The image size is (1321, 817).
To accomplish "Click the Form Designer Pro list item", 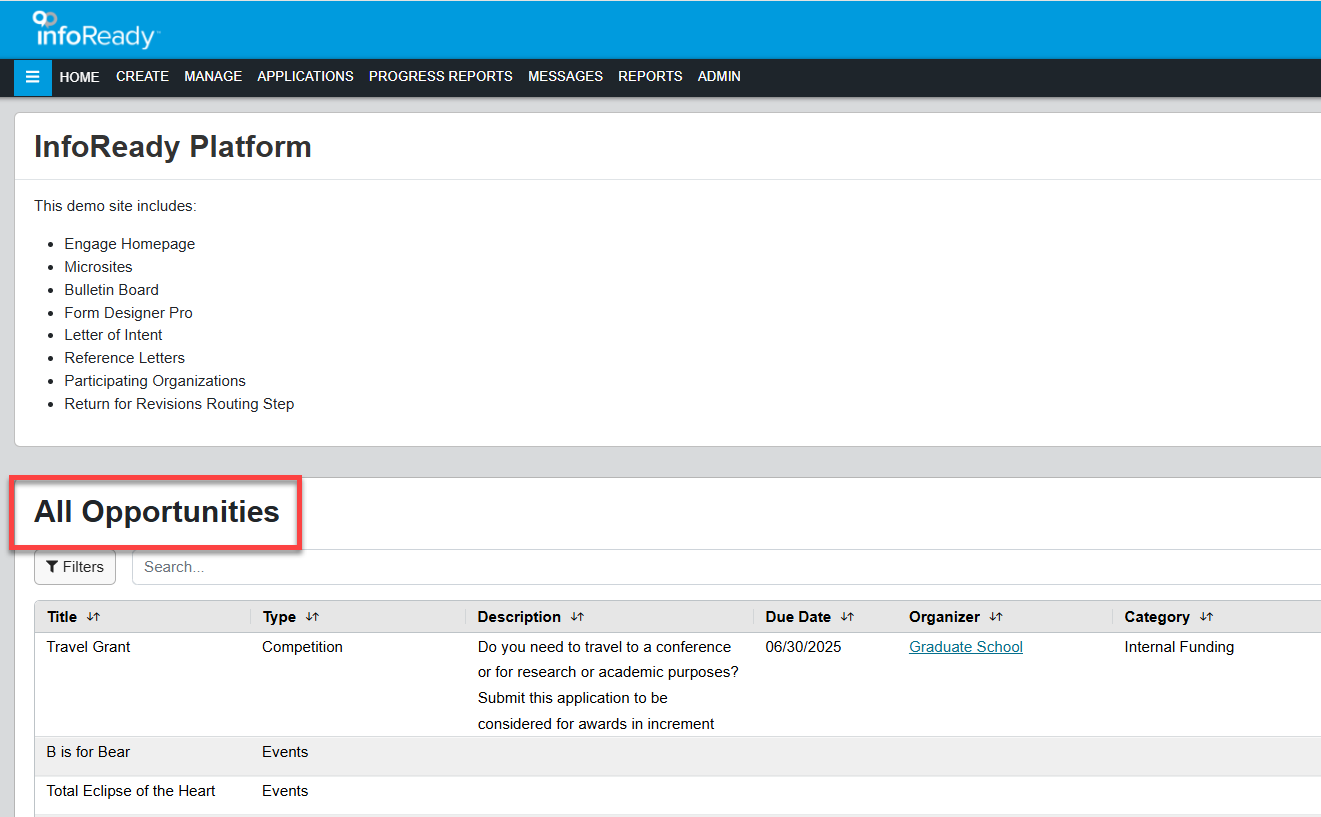I will tap(128, 313).
